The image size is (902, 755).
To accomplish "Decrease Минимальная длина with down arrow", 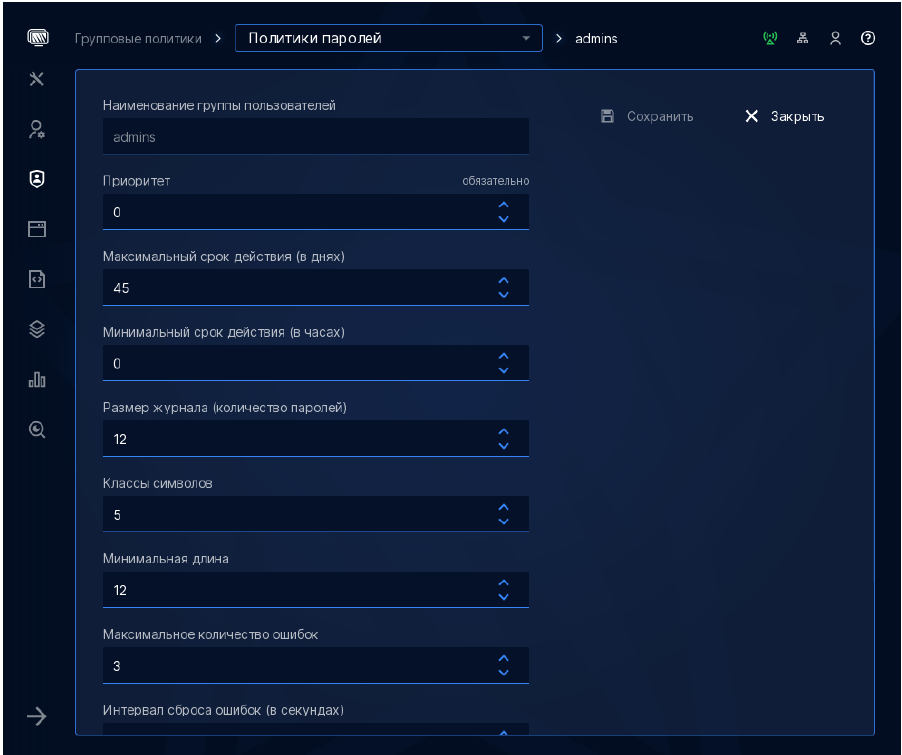I will [504, 597].
